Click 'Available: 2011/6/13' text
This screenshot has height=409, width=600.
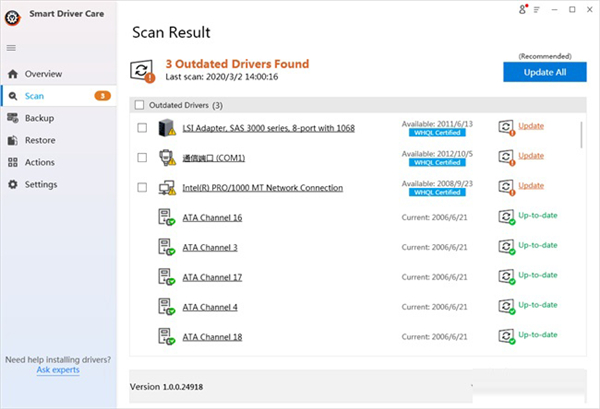pos(437,124)
